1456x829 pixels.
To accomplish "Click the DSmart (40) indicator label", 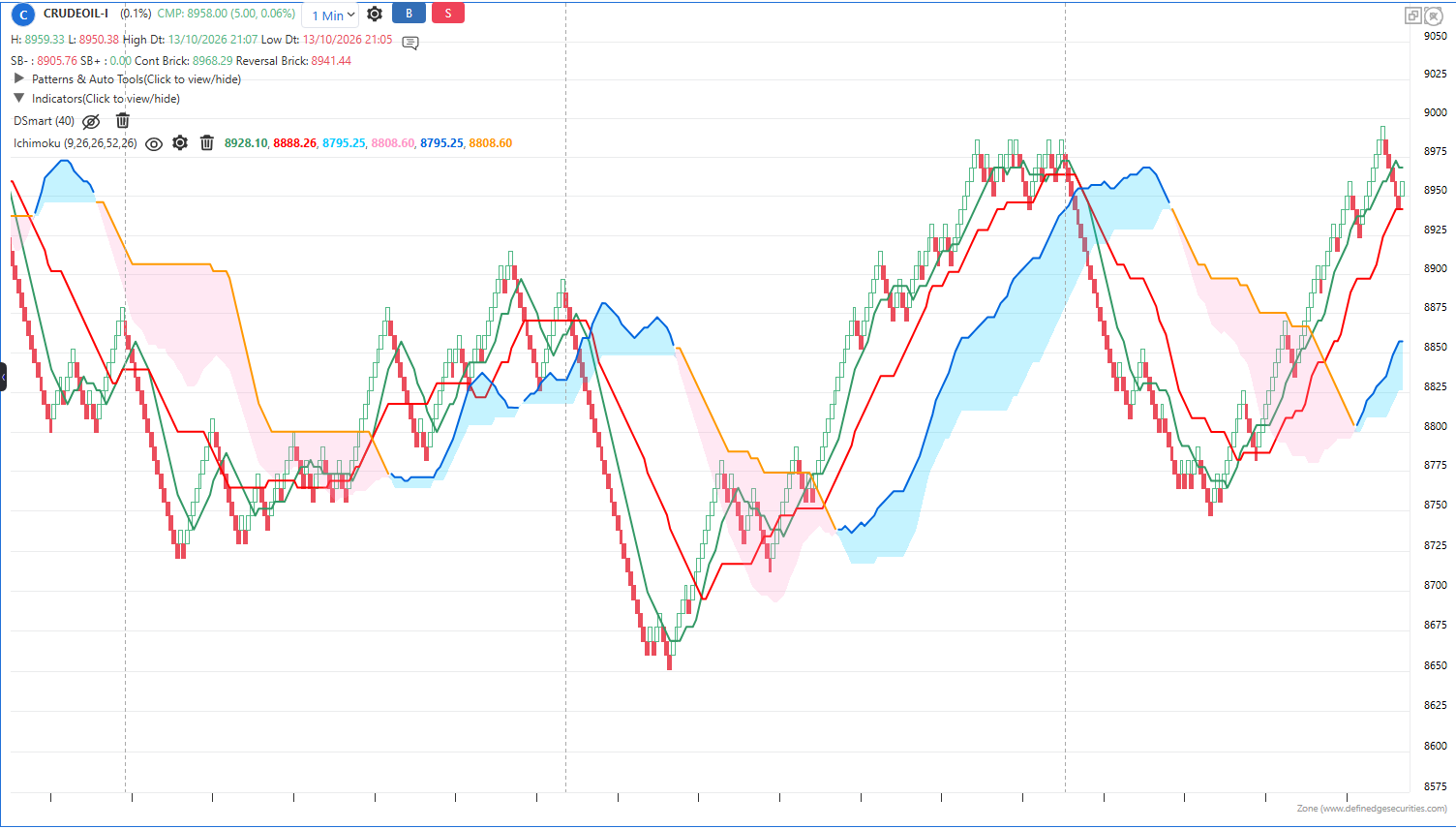I will tap(44, 121).
